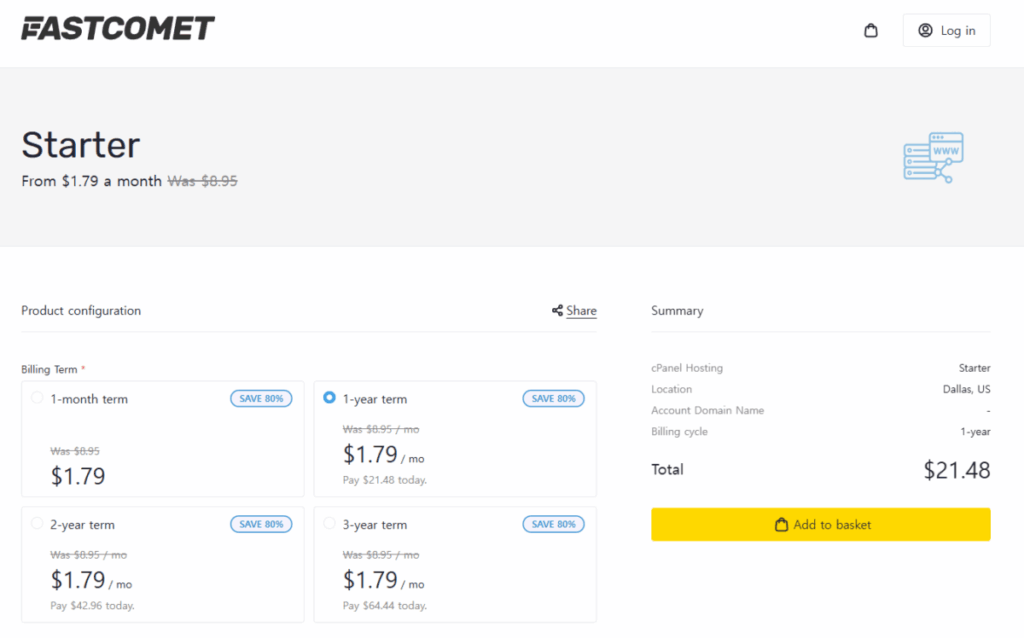The height and width of the screenshot is (638, 1024).
Task: Click the Total price $21.48
Action: [956, 469]
